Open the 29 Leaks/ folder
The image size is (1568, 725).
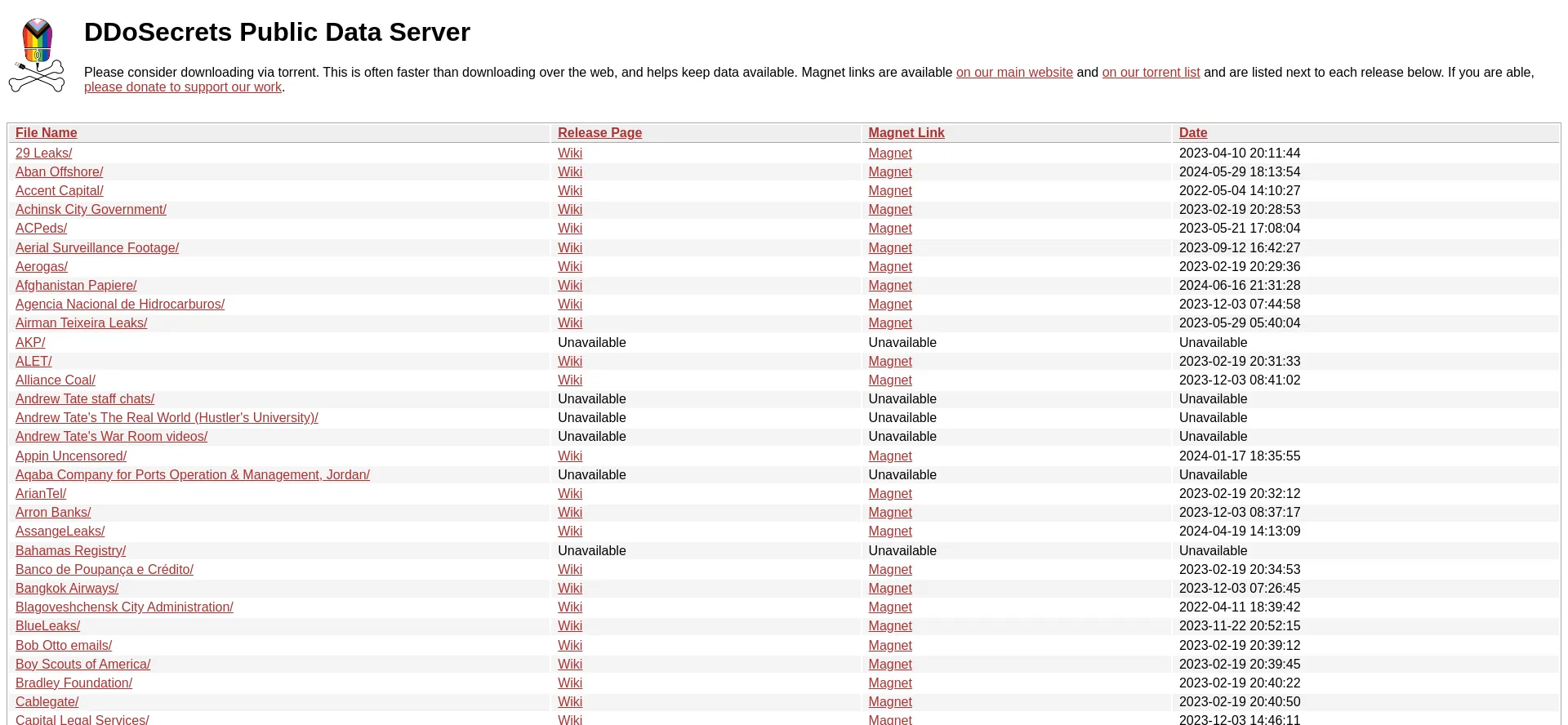pos(43,153)
